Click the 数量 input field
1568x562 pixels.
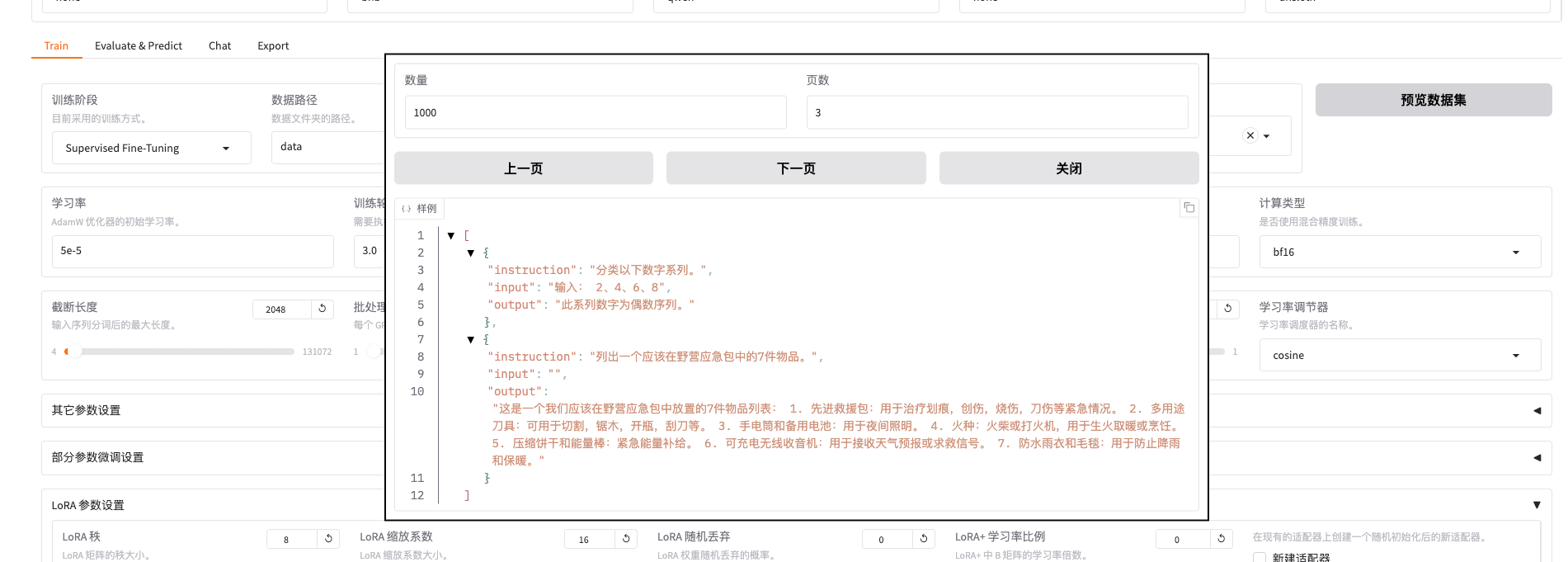coord(596,112)
